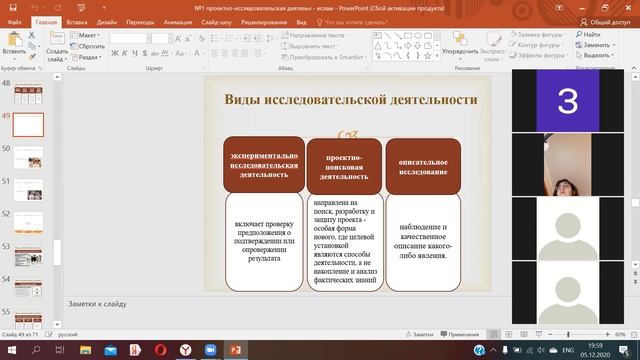Select the triangle shape in shapes gallery

pos(378,46)
